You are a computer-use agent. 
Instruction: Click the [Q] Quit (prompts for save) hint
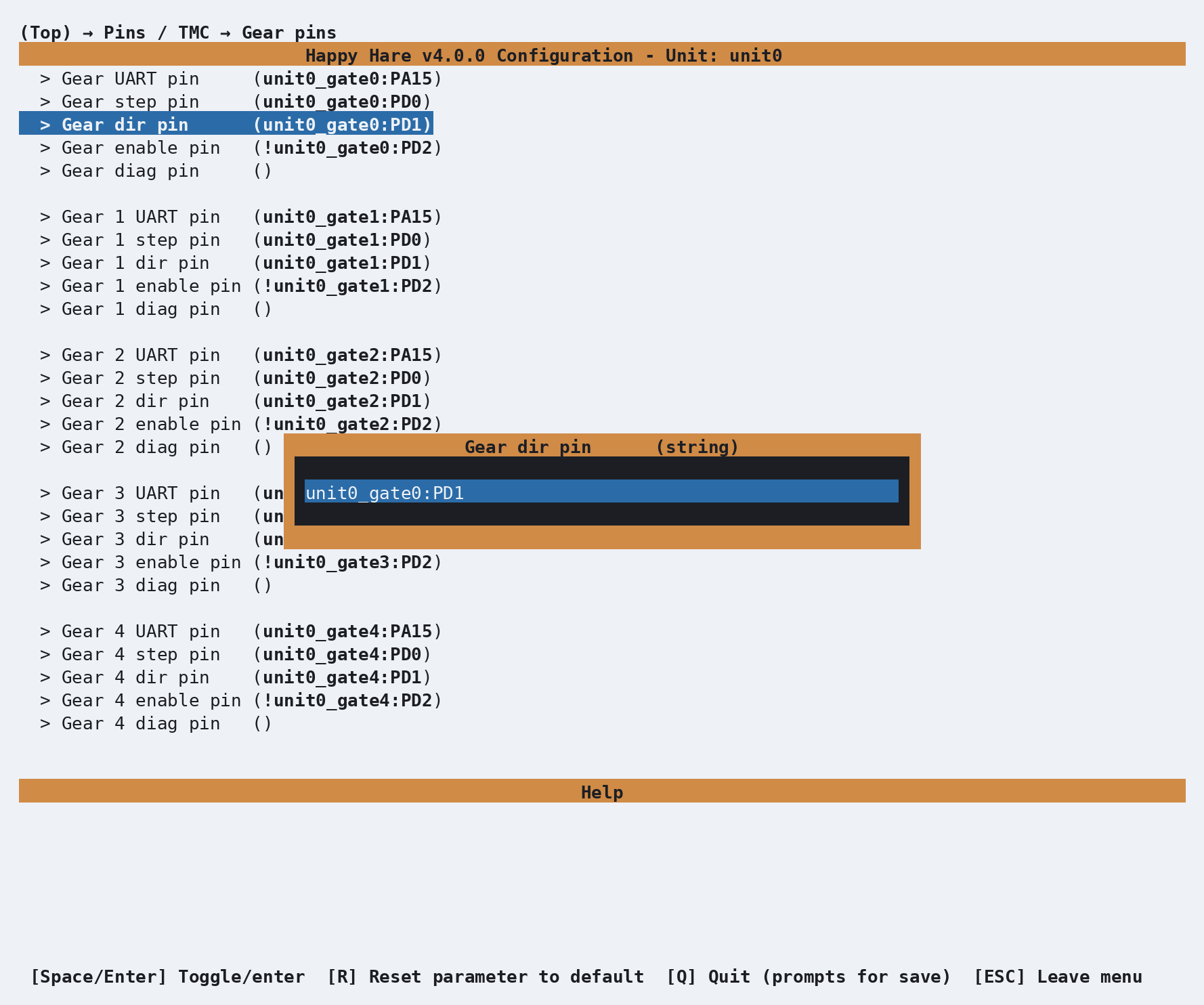click(809, 977)
